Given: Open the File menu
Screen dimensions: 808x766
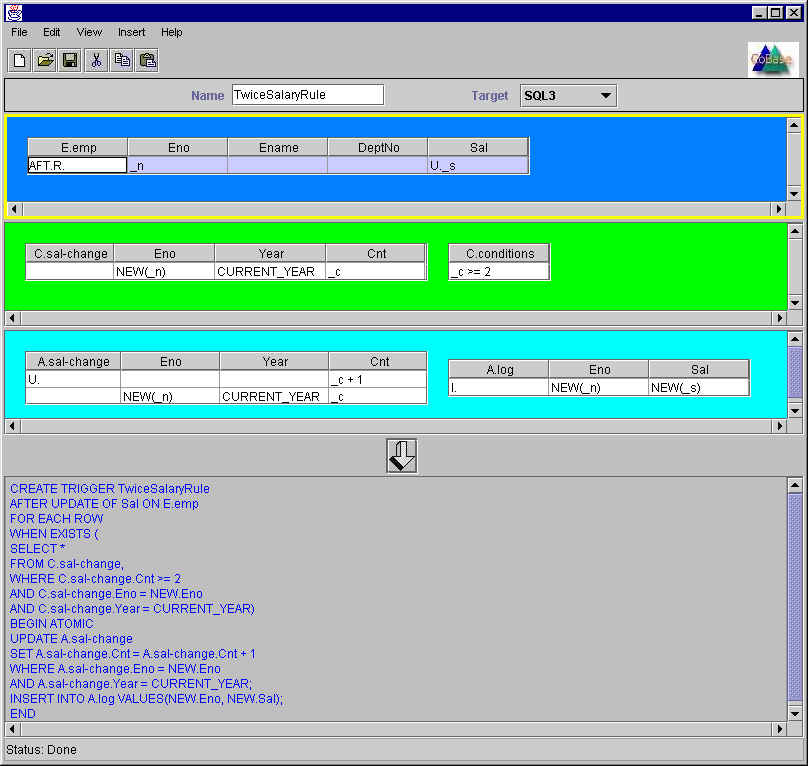Looking at the screenshot, I should tap(19, 32).
